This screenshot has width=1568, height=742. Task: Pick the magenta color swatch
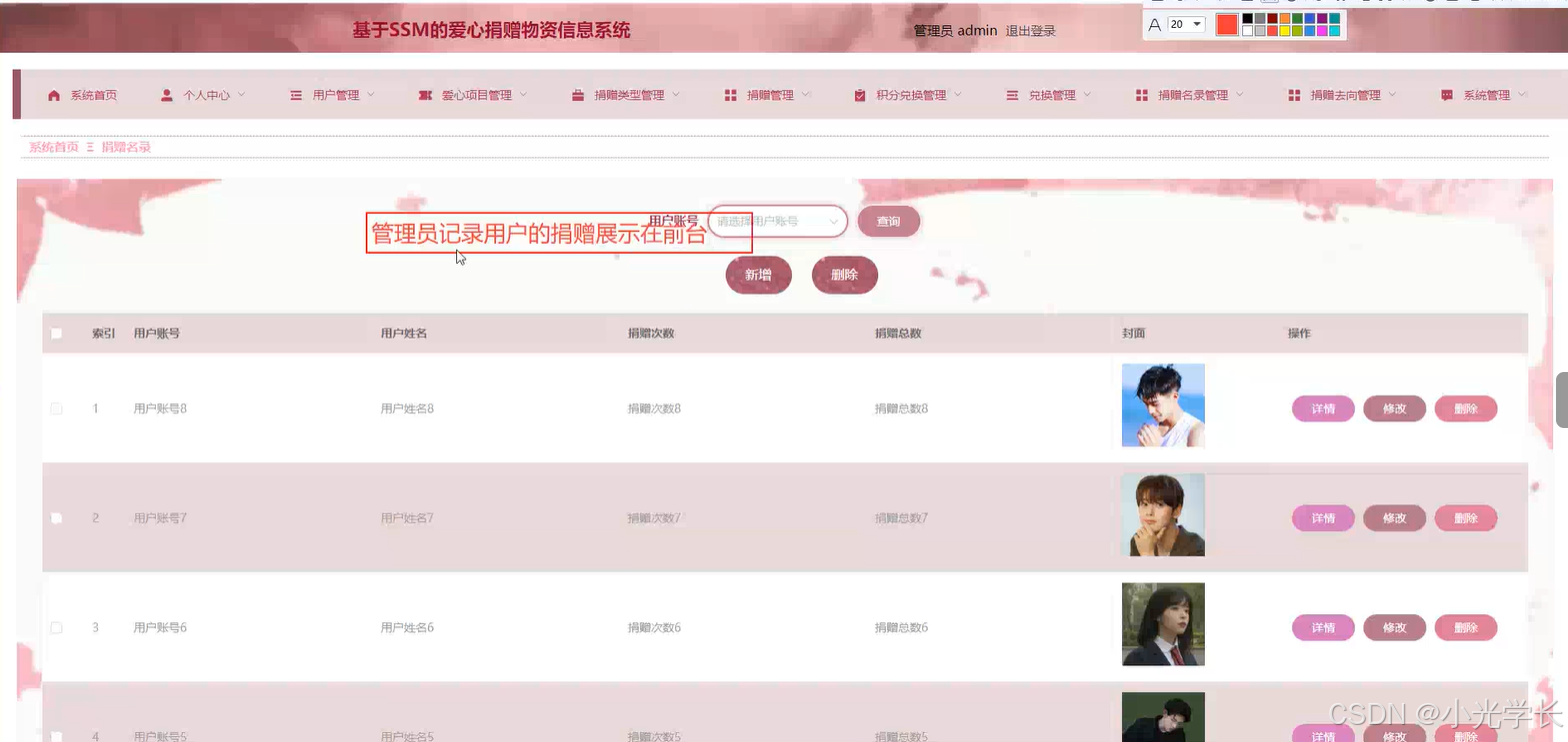coord(1322,31)
